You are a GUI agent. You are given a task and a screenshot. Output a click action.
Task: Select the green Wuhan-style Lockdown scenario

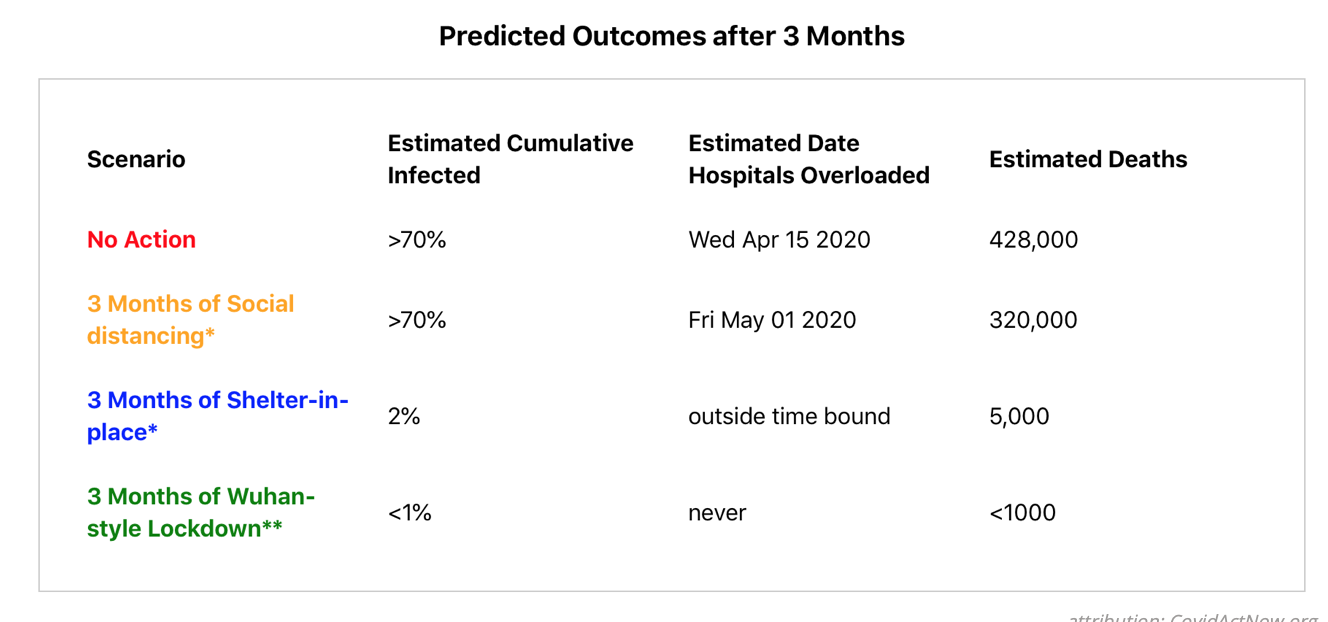(x=200, y=512)
